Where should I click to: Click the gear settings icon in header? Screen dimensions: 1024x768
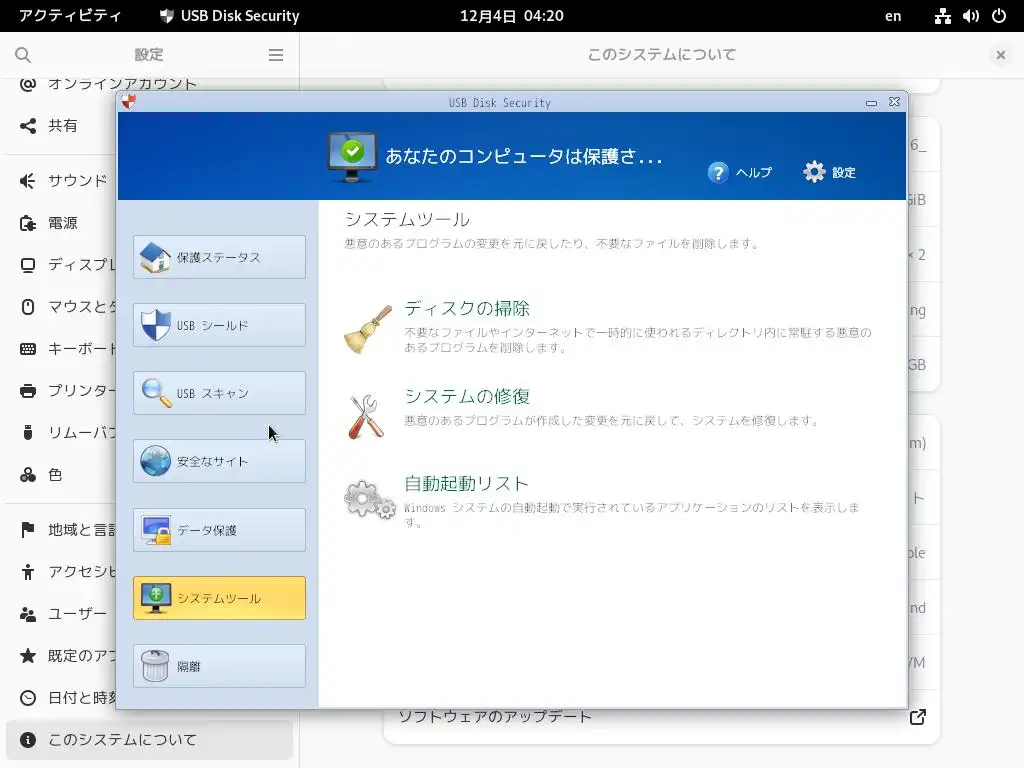coord(814,172)
